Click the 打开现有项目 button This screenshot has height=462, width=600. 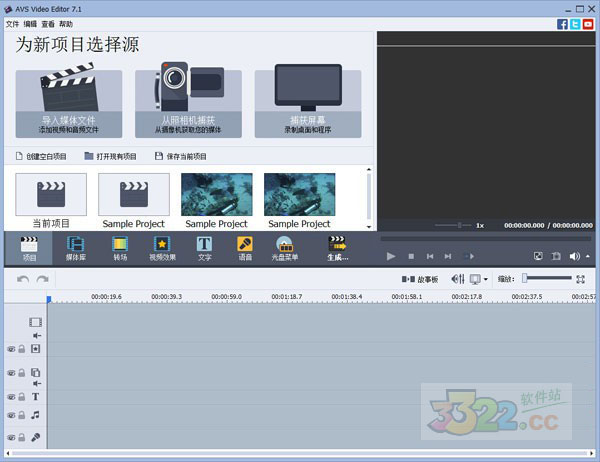[110, 156]
